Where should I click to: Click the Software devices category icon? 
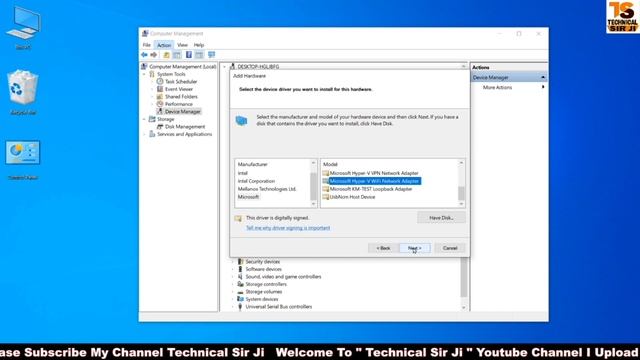pos(240,269)
